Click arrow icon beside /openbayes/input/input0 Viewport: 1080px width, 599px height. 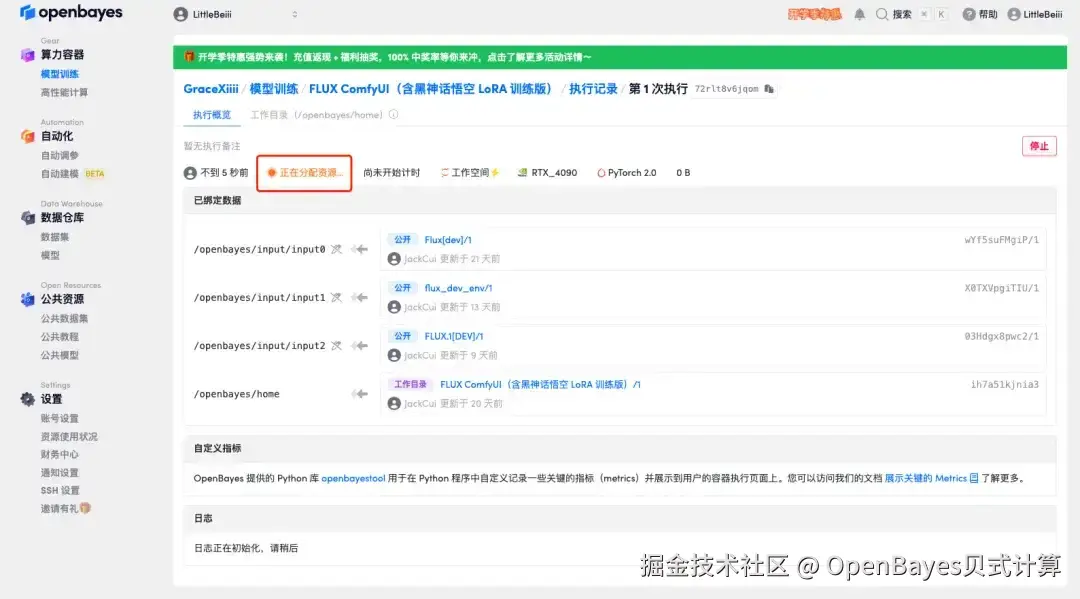(360, 249)
